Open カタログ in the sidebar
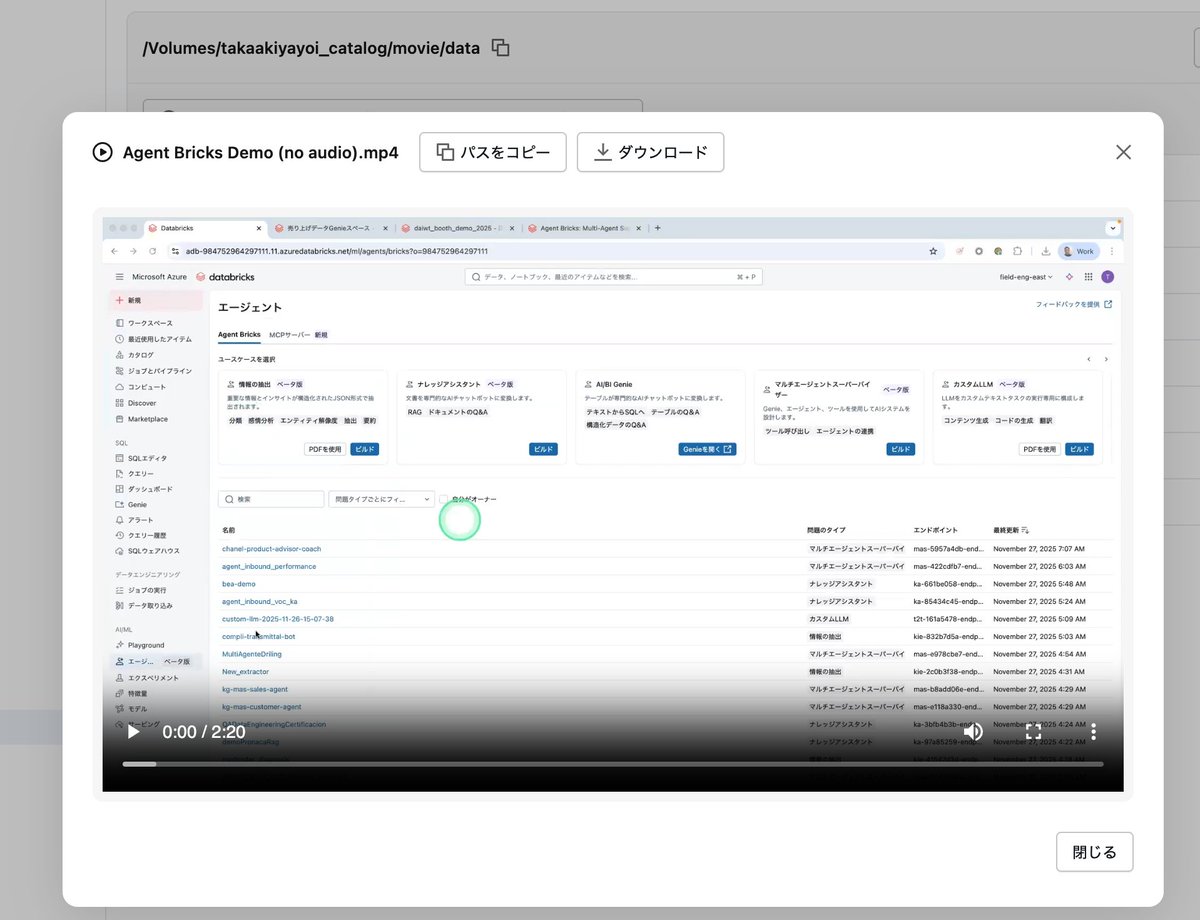This screenshot has width=1200, height=920. click(134, 355)
